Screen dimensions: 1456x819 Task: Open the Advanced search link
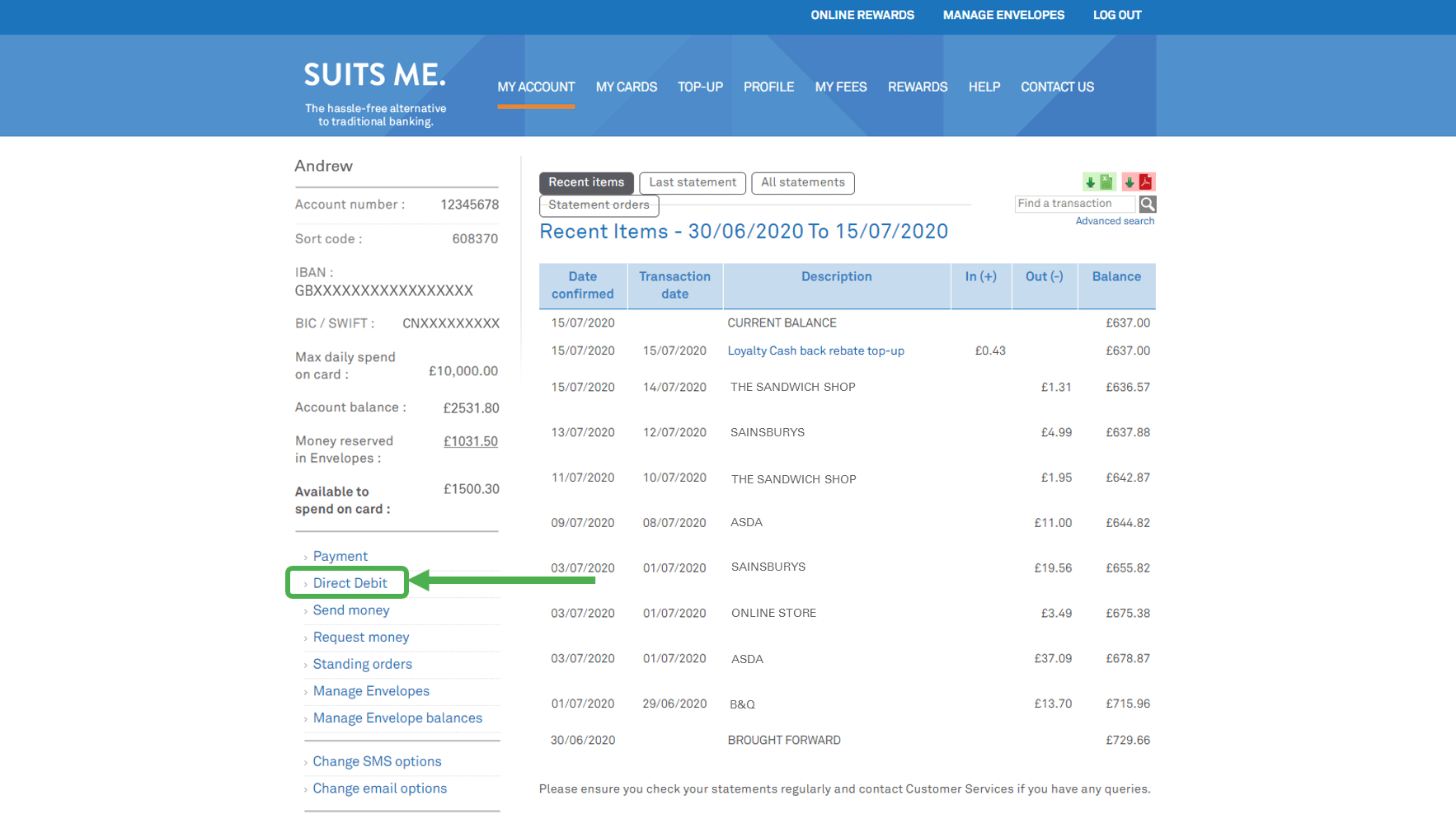(1114, 221)
